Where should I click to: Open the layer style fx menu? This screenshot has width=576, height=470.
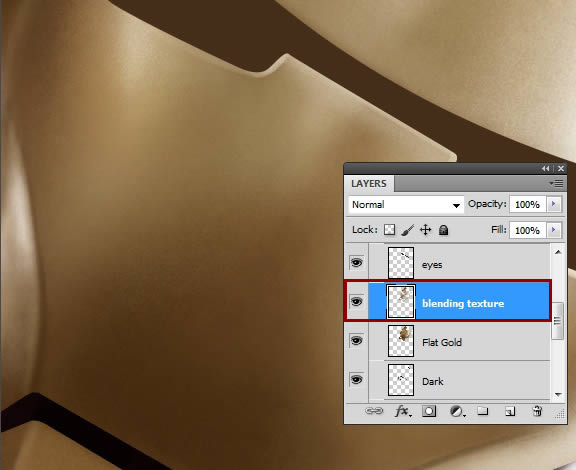(x=403, y=411)
